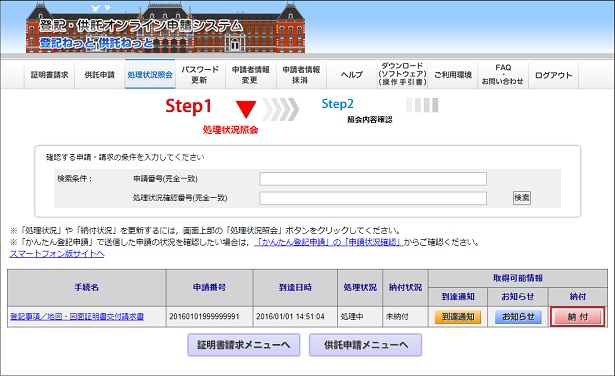Open ダウンロード (ソフトウェア) menu item
The height and width of the screenshot is (376, 615).
point(402,74)
